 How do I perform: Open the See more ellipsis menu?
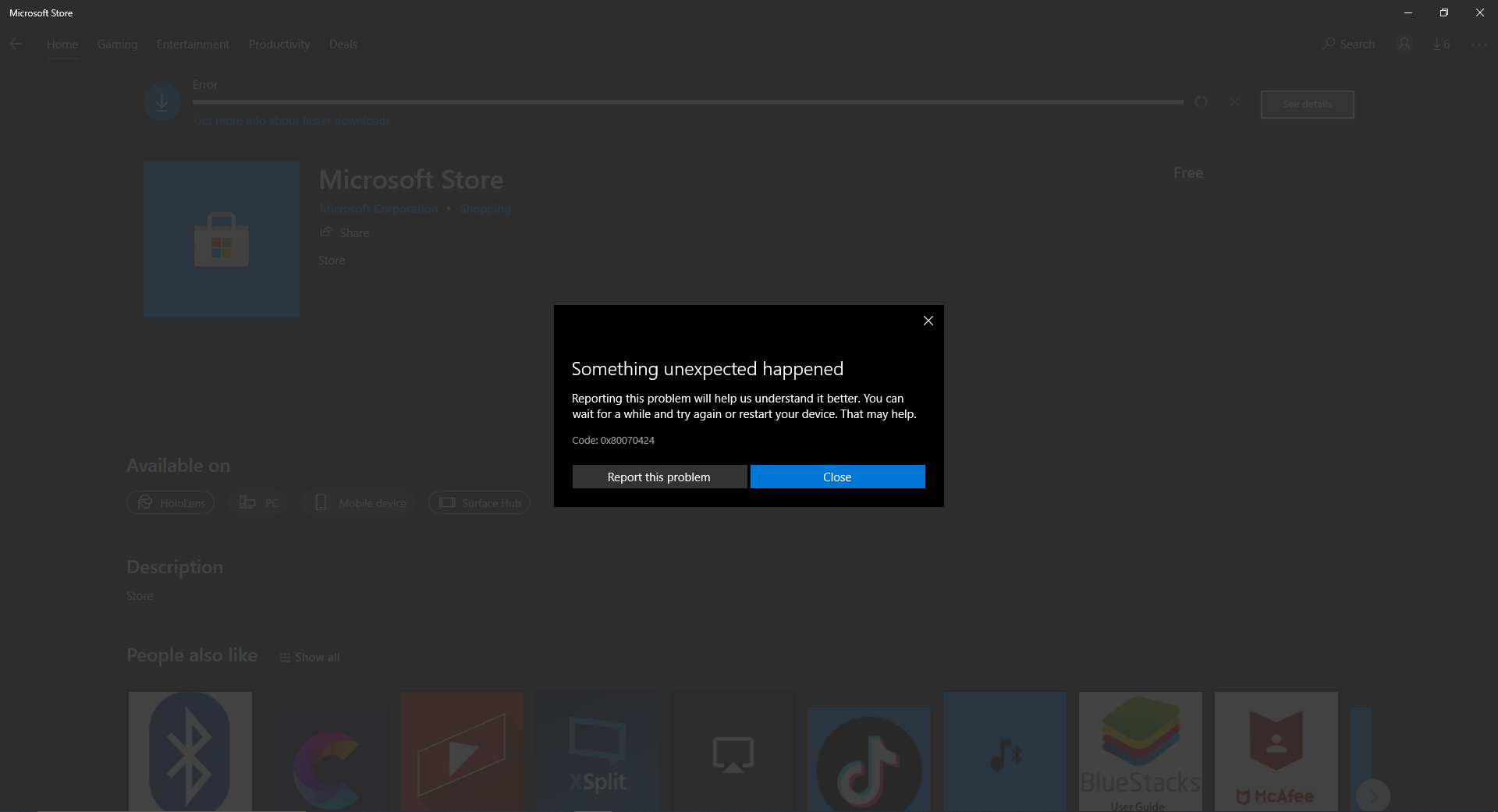1478,44
